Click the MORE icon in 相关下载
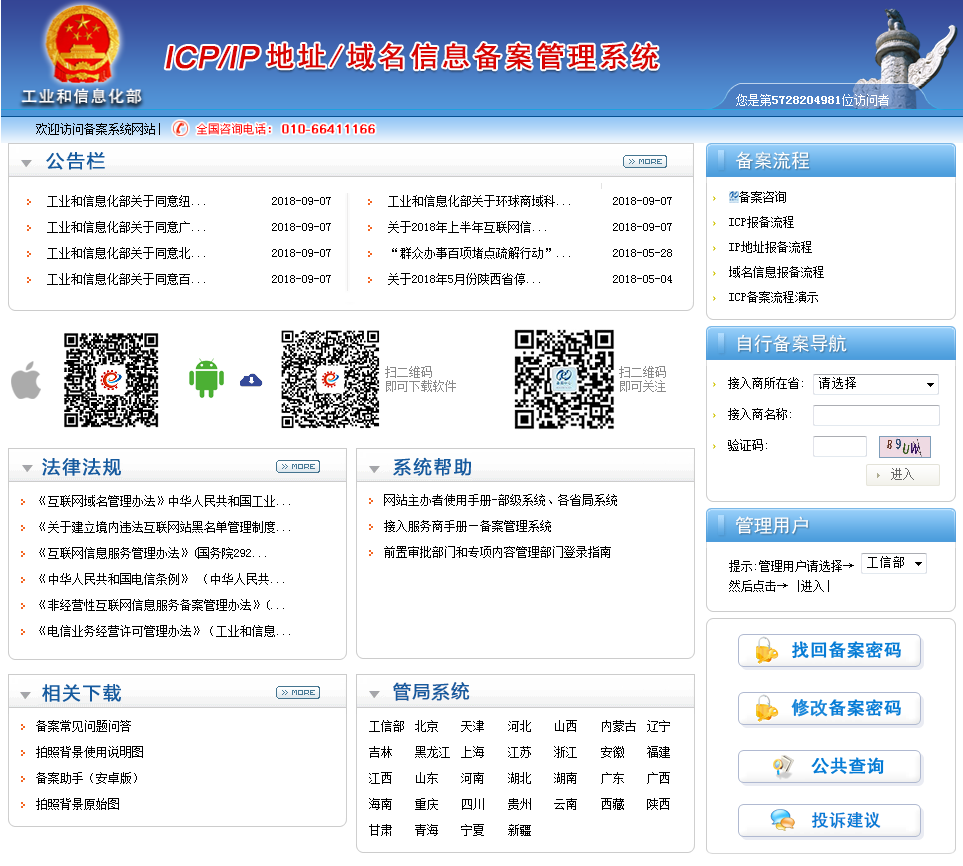The width and height of the screenshot is (963, 866). 298,693
